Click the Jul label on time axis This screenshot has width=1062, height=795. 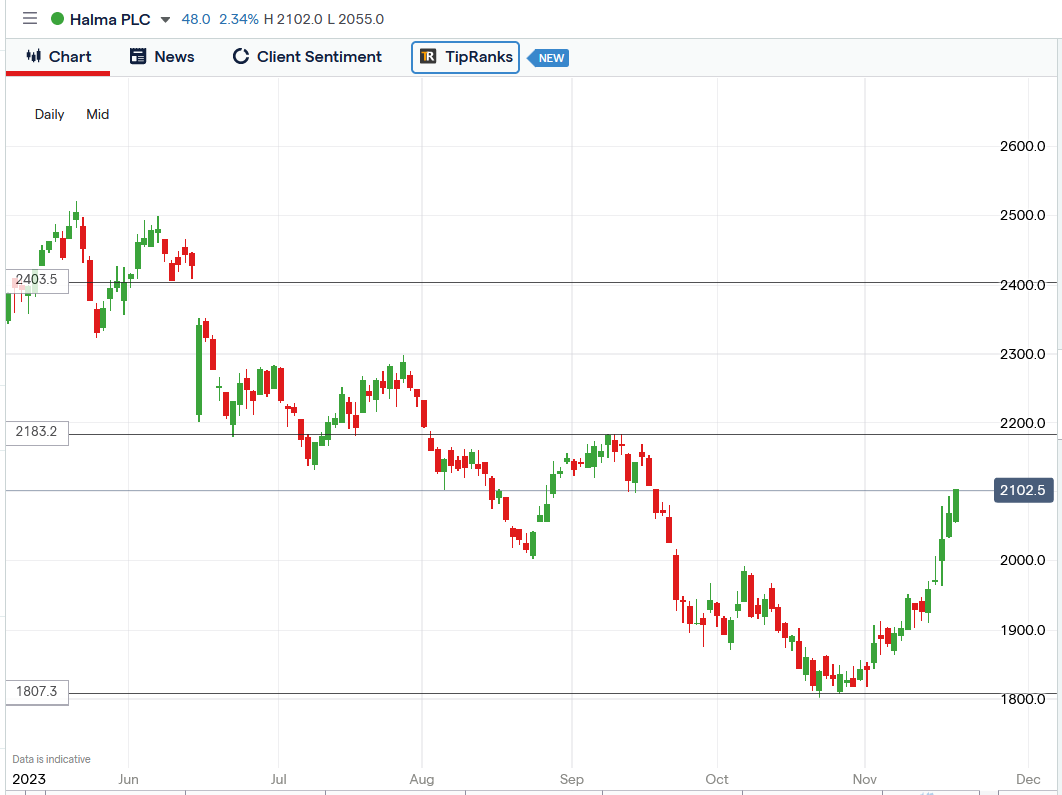278,779
